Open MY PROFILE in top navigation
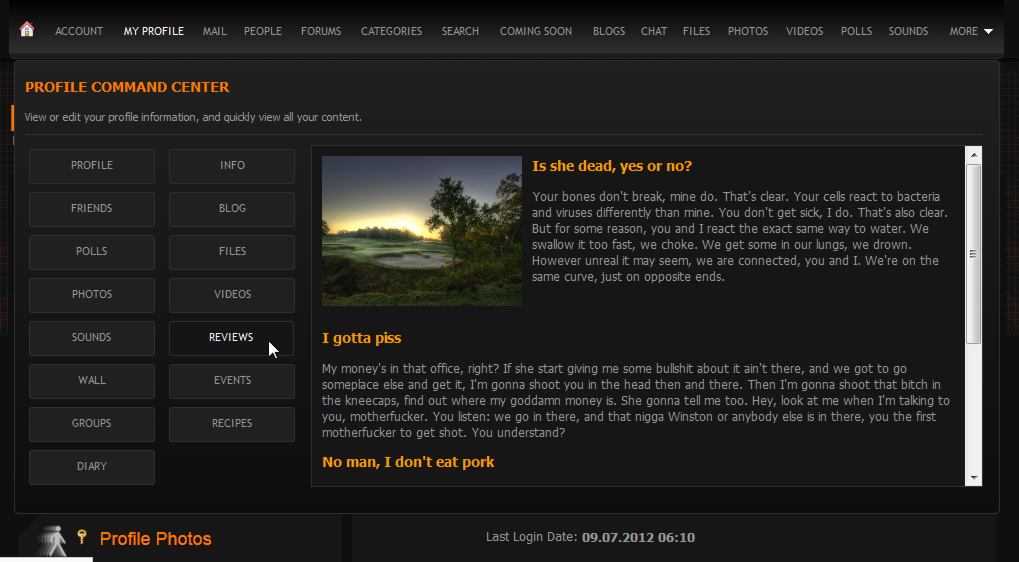The width and height of the screenshot is (1019, 562). point(153,31)
